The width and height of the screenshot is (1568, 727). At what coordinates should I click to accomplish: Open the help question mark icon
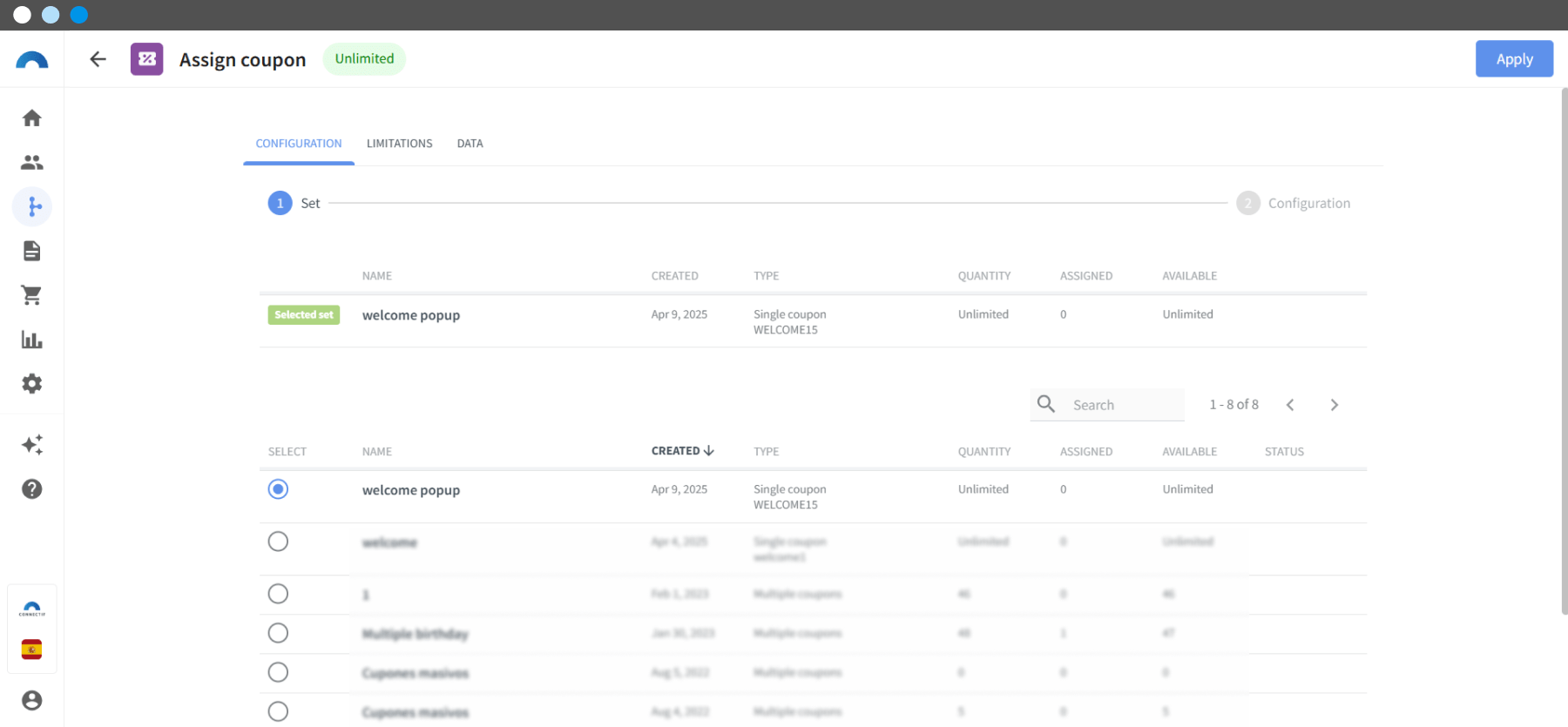[32, 489]
